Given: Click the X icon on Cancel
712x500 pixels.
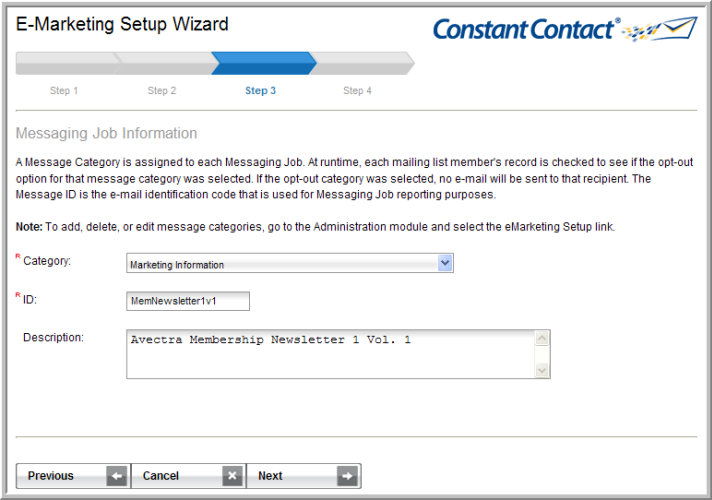Looking at the screenshot, I should pyautogui.click(x=232, y=476).
